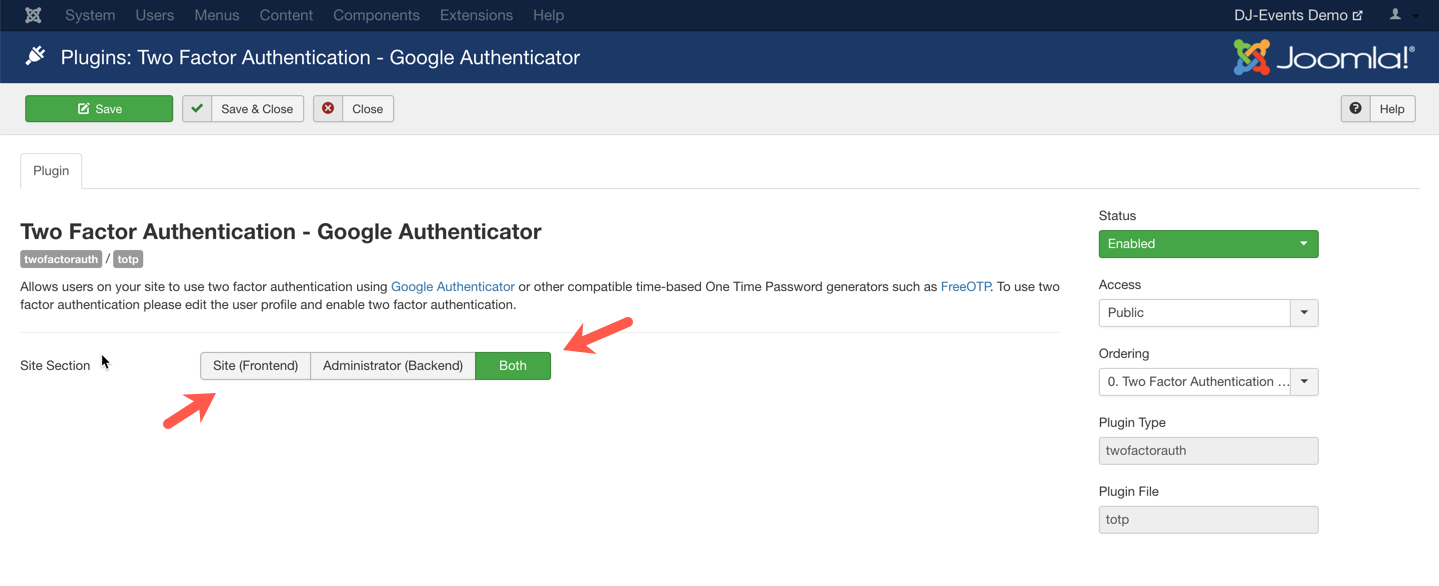The image size is (1439, 586).
Task: Click the question mark icon on Help
Action: pyautogui.click(x=1356, y=108)
